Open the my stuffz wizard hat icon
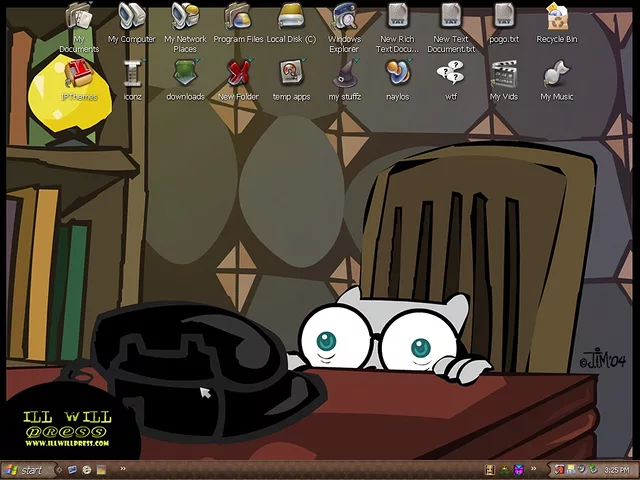This screenshot has height=480, width=640. tap(345, 73)
